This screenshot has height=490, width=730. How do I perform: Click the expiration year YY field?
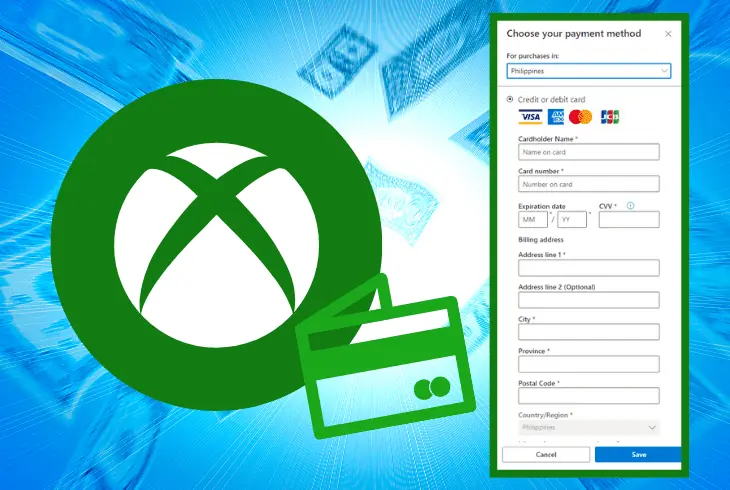click(572, 219)
